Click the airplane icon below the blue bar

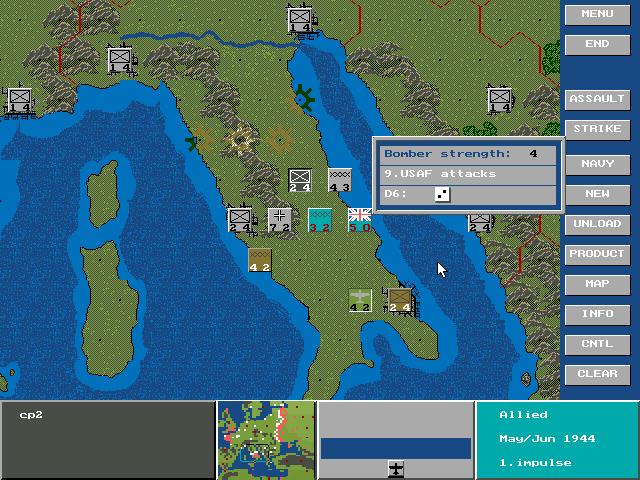coord(396,469)
